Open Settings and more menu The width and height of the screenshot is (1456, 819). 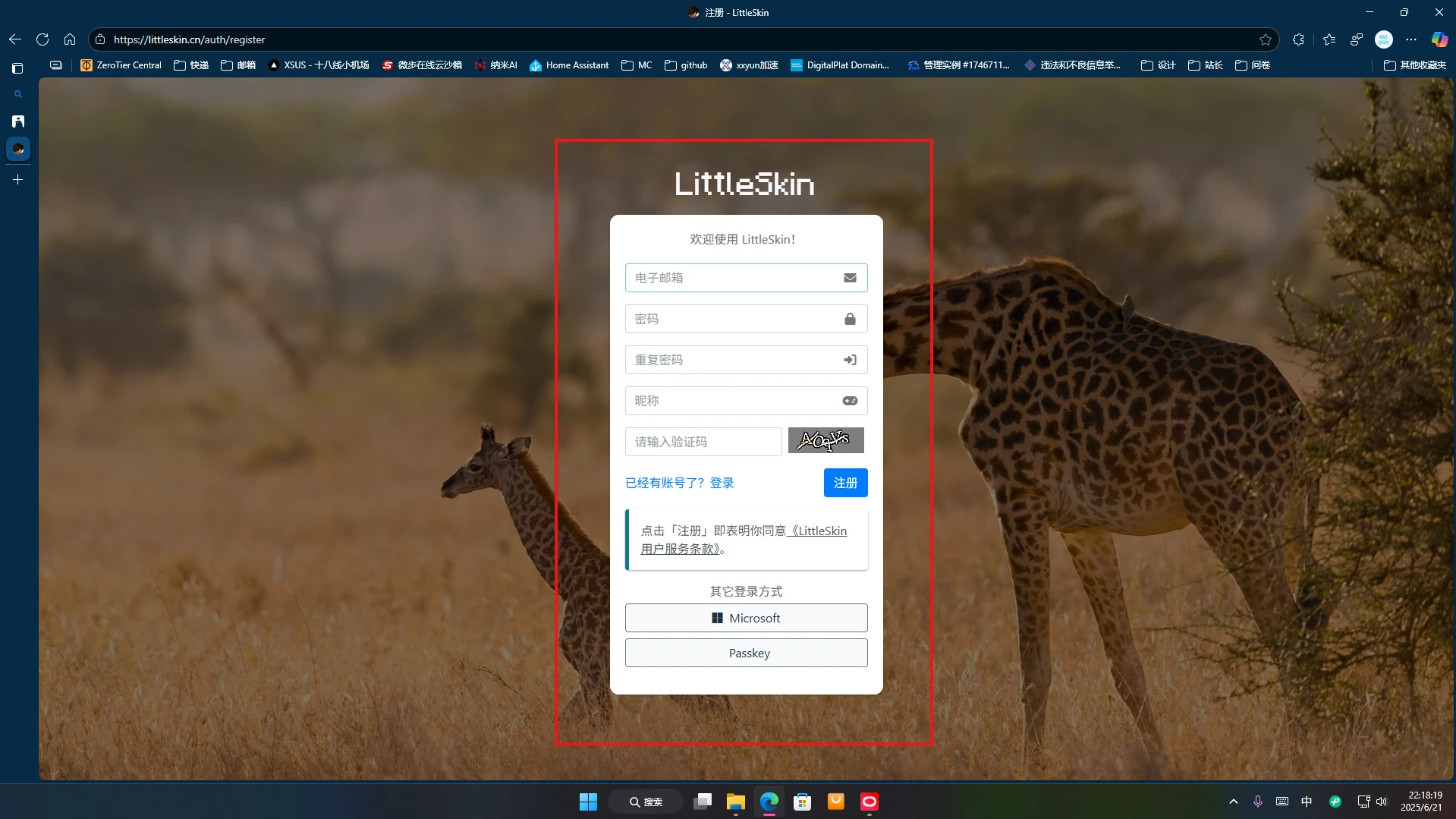pyautogui.click(x=1411, y=39)
